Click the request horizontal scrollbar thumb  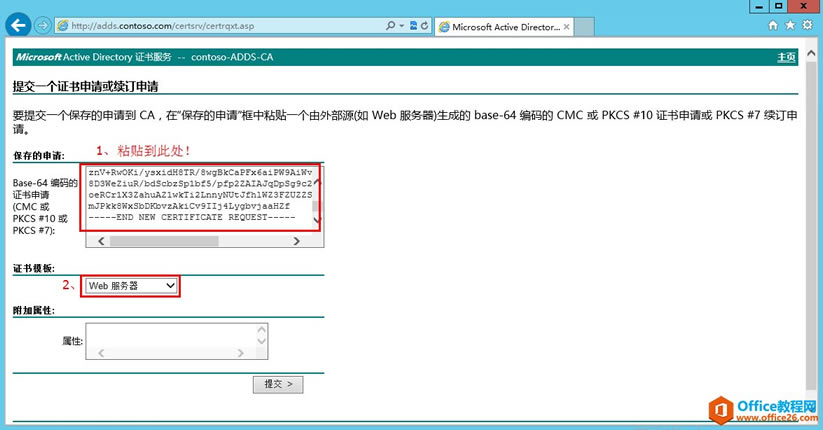tap(164, 241)
